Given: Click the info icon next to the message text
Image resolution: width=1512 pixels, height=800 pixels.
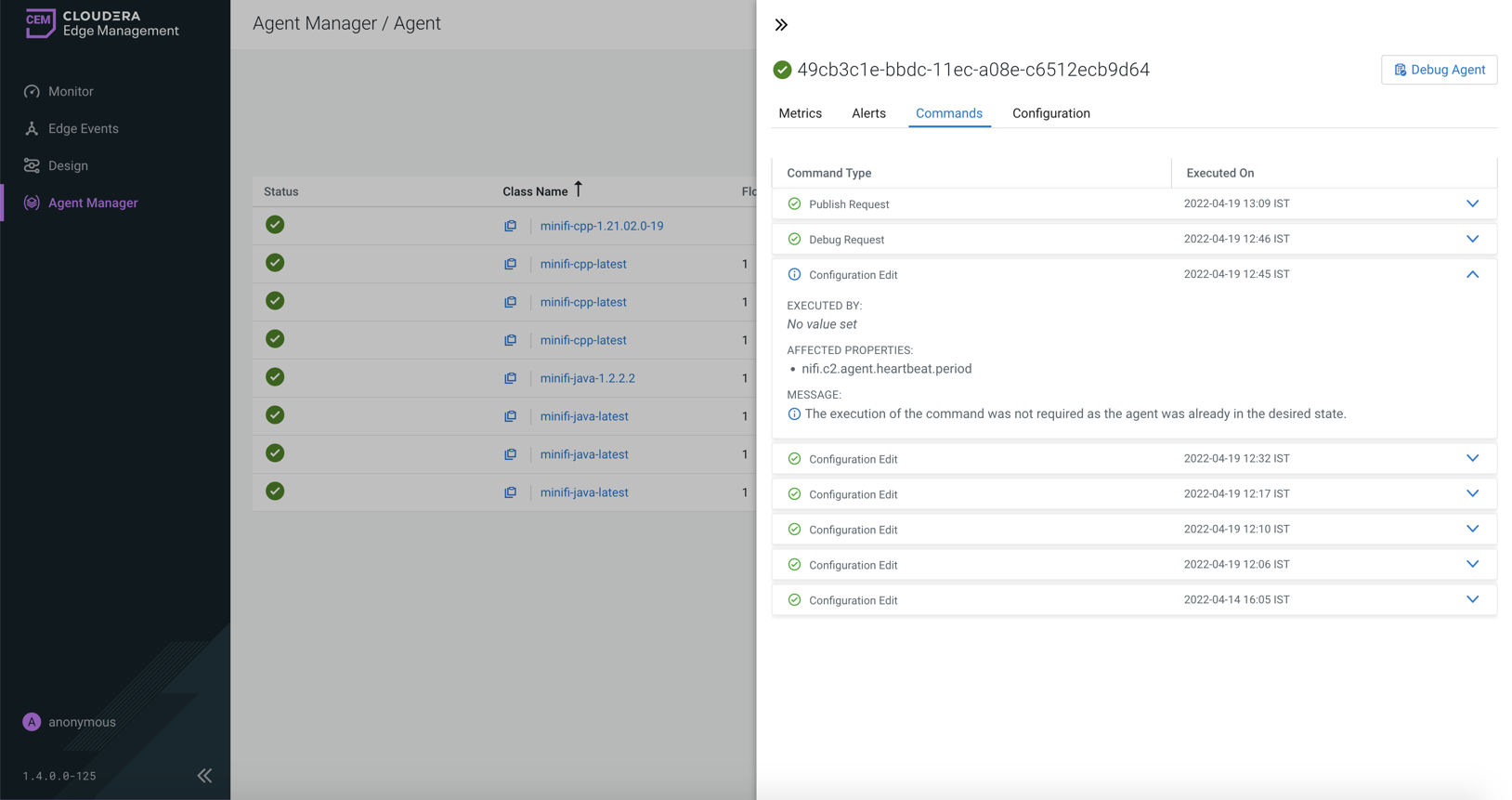Looking at the screenshot, I should point(794,414).
